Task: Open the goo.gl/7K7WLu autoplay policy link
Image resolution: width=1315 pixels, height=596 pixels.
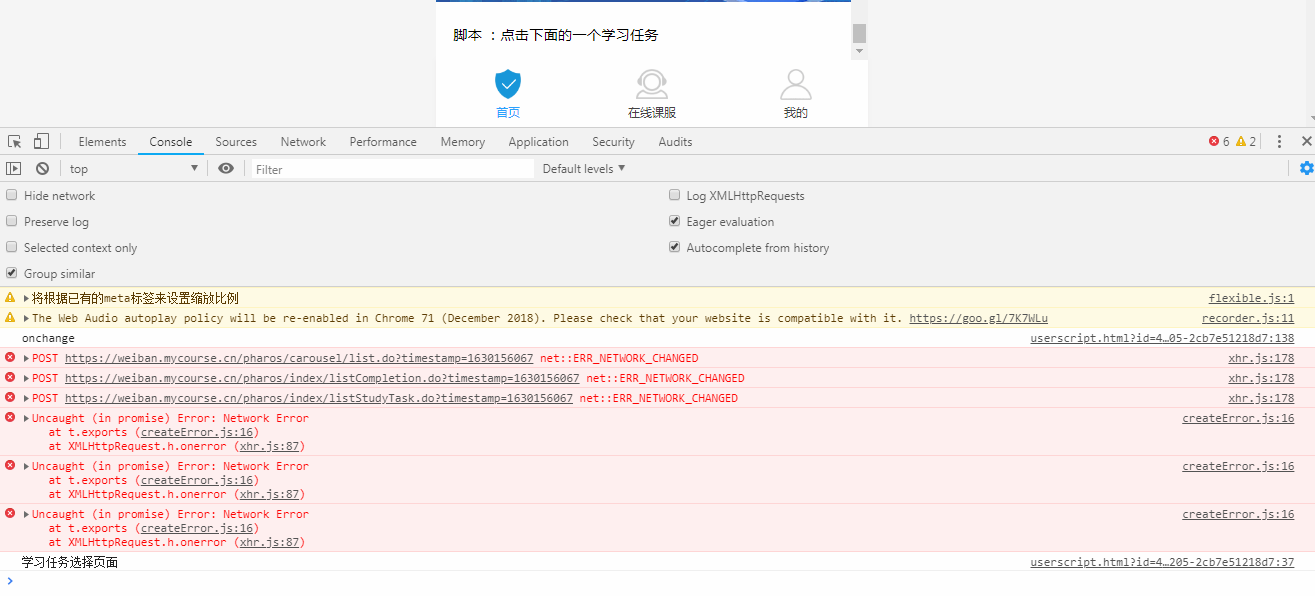Action: 978,318
